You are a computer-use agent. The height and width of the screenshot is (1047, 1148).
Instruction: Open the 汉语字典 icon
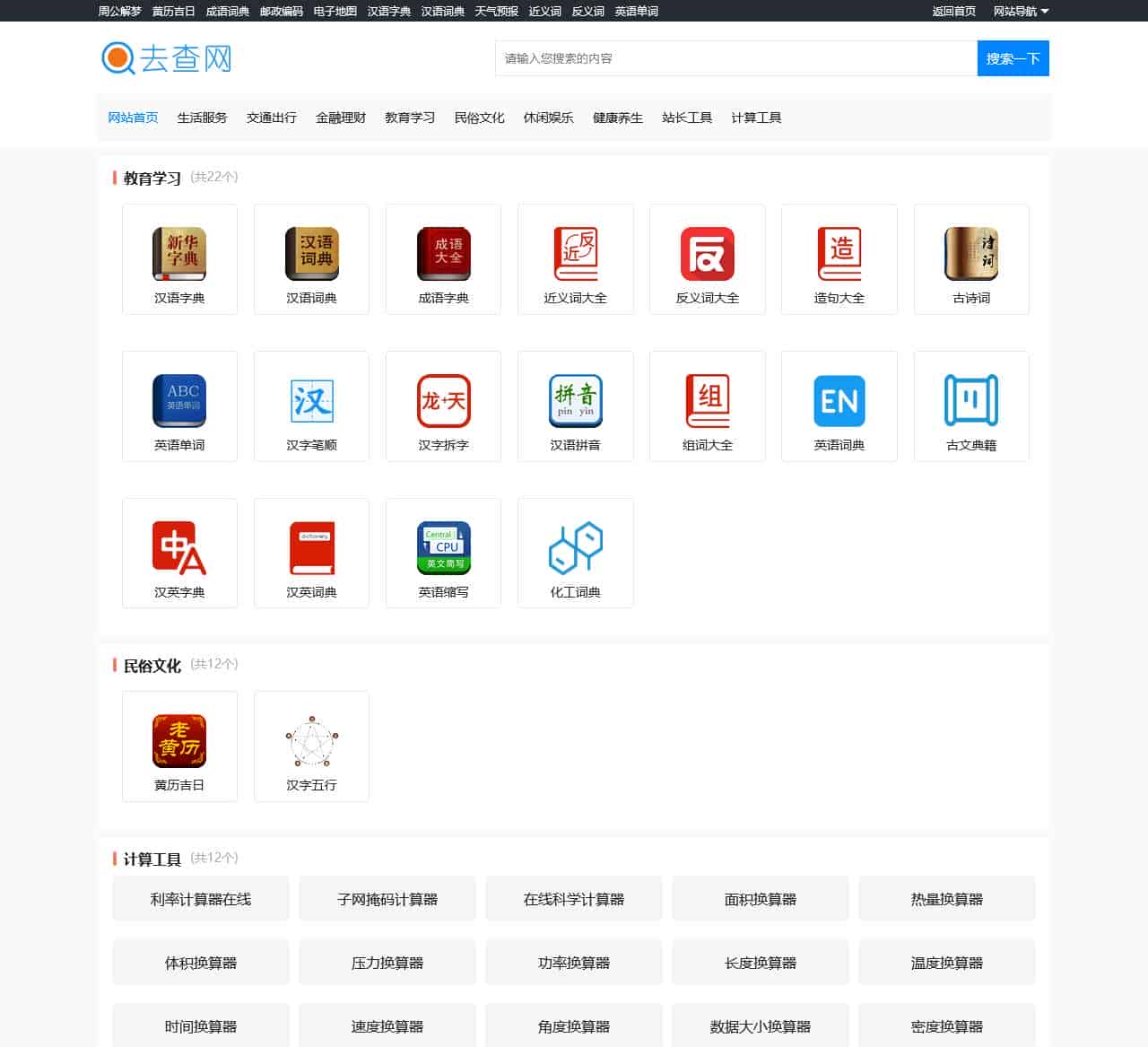[179, 259]
